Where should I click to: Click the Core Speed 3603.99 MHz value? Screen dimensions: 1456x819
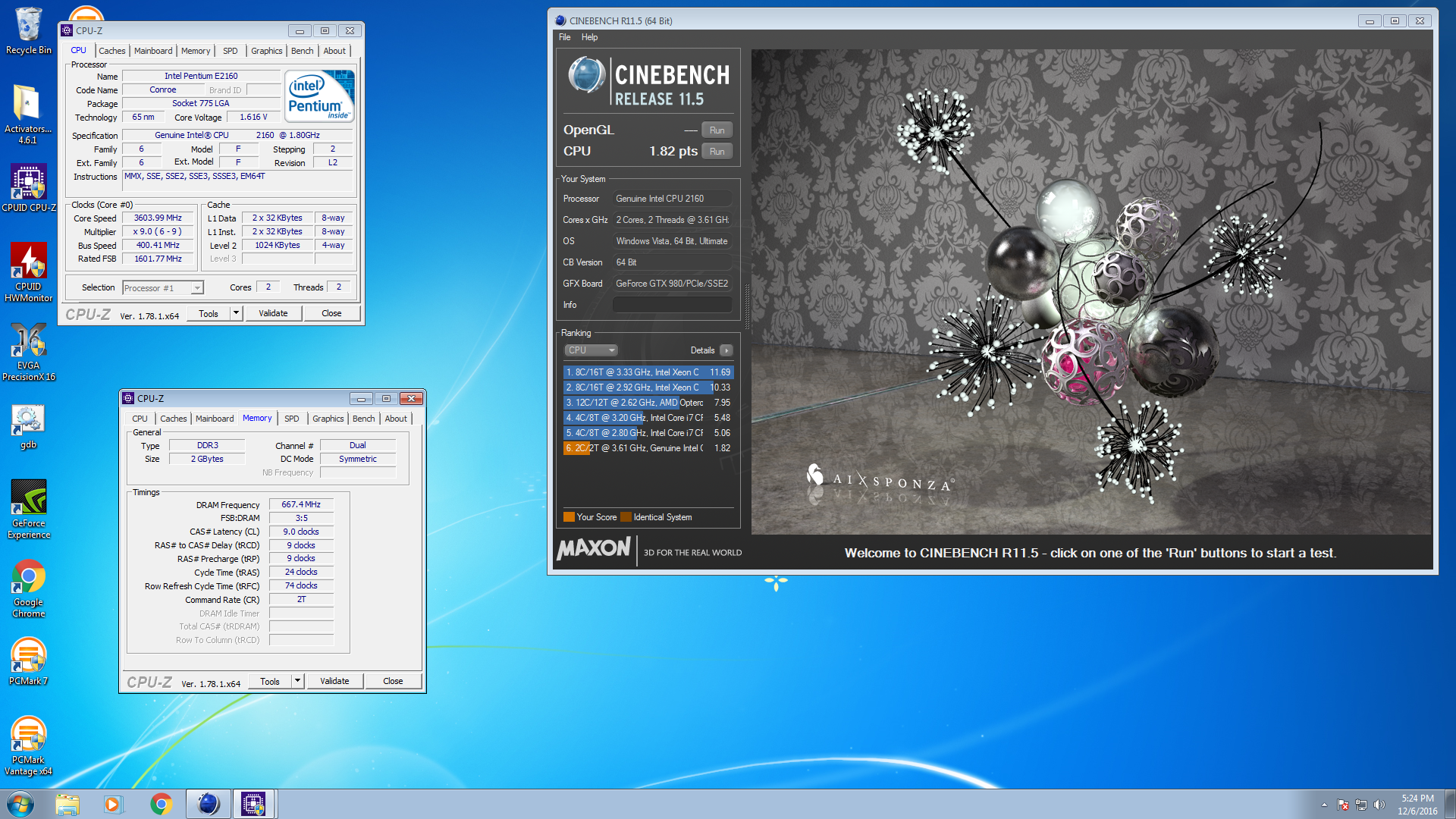point(158,218)
